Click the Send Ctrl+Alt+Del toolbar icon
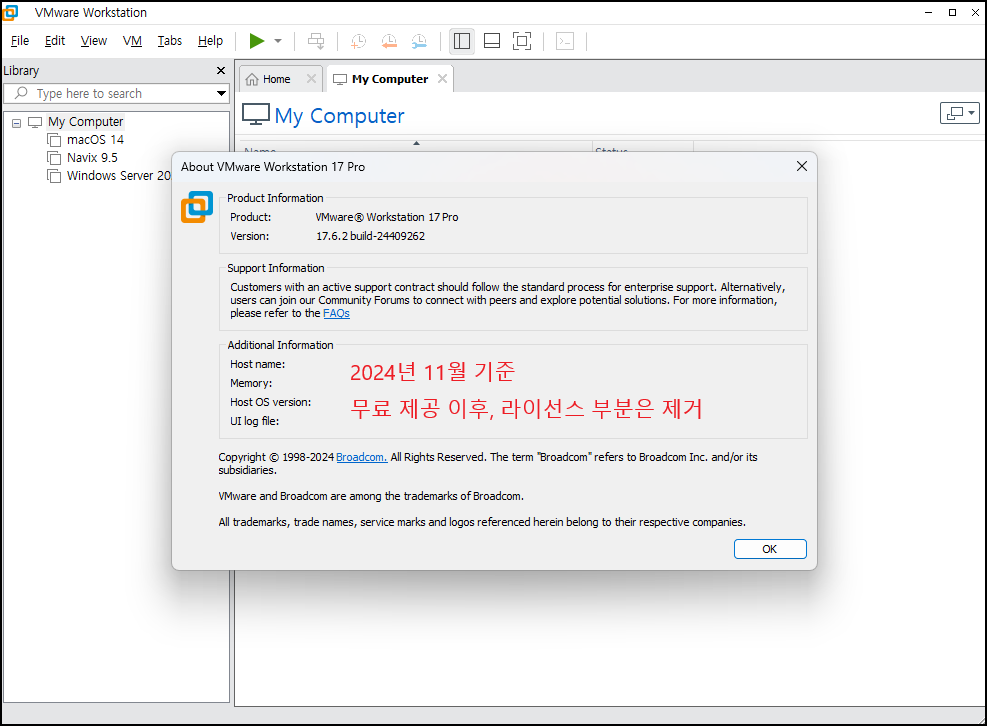 pos(316,41)
